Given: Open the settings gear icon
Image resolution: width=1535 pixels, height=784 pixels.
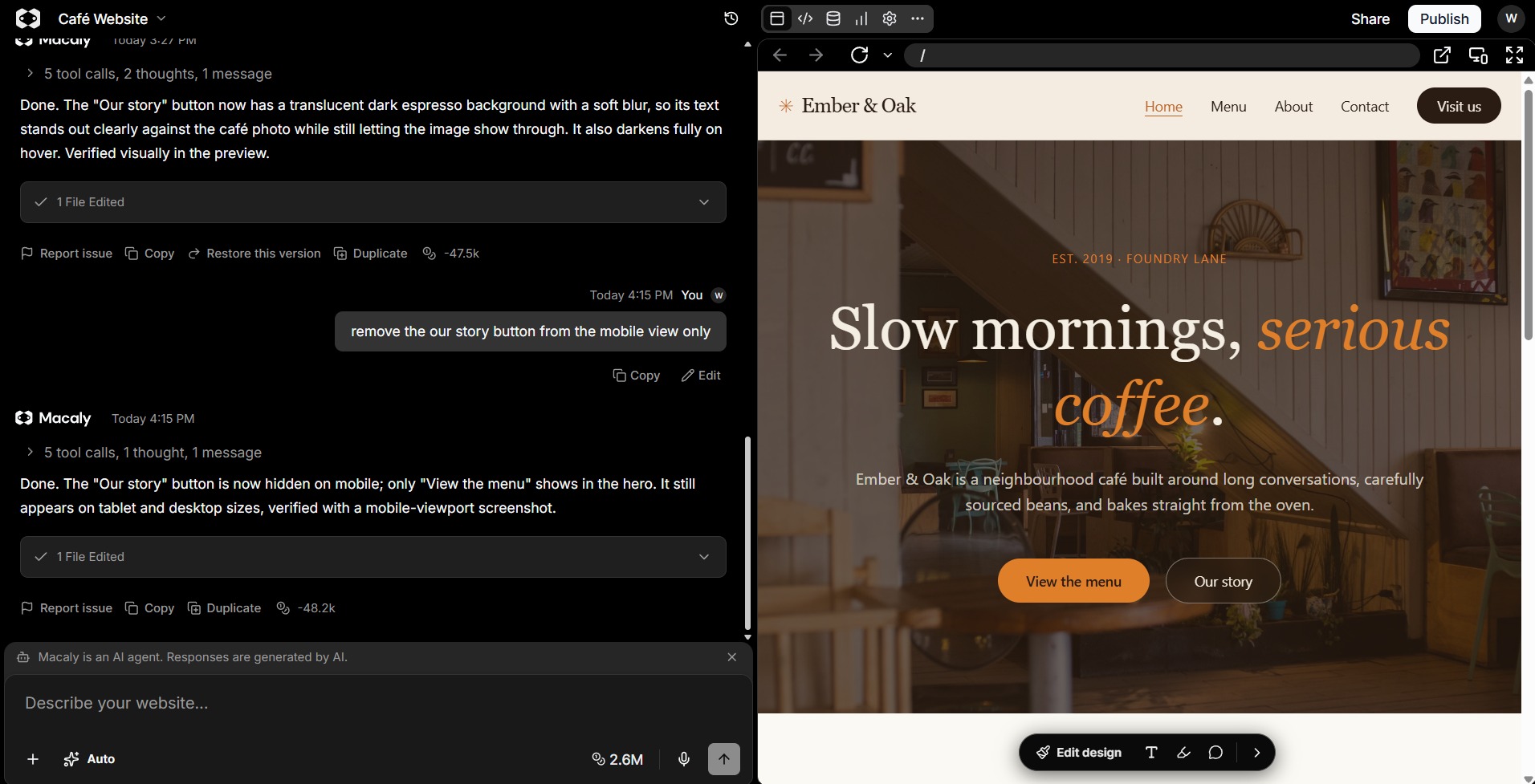Looking at the screenshot, I should (890, 18).
